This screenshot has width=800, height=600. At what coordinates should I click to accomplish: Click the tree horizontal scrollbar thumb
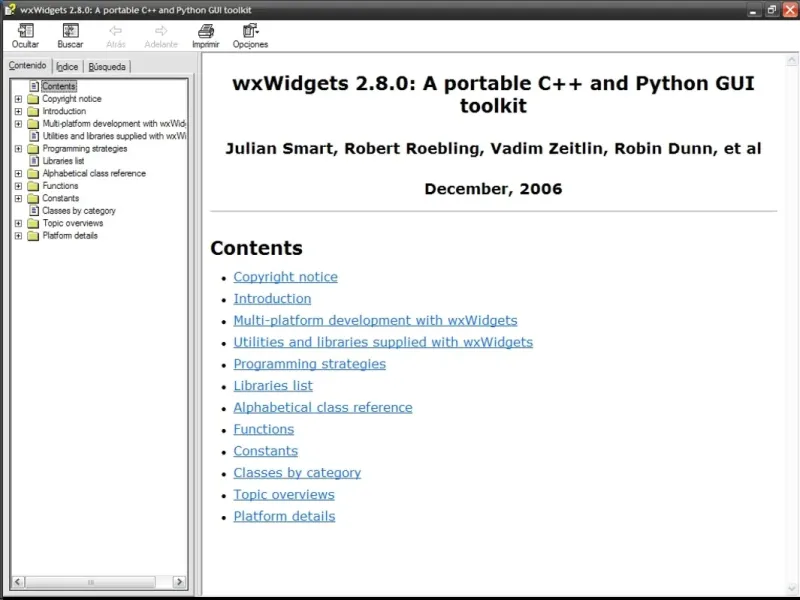click(90, 582)
